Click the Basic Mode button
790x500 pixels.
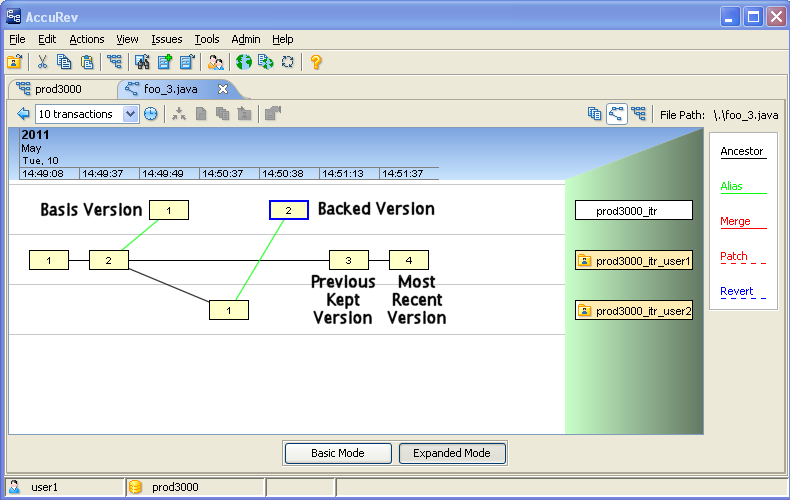(337, 453)
